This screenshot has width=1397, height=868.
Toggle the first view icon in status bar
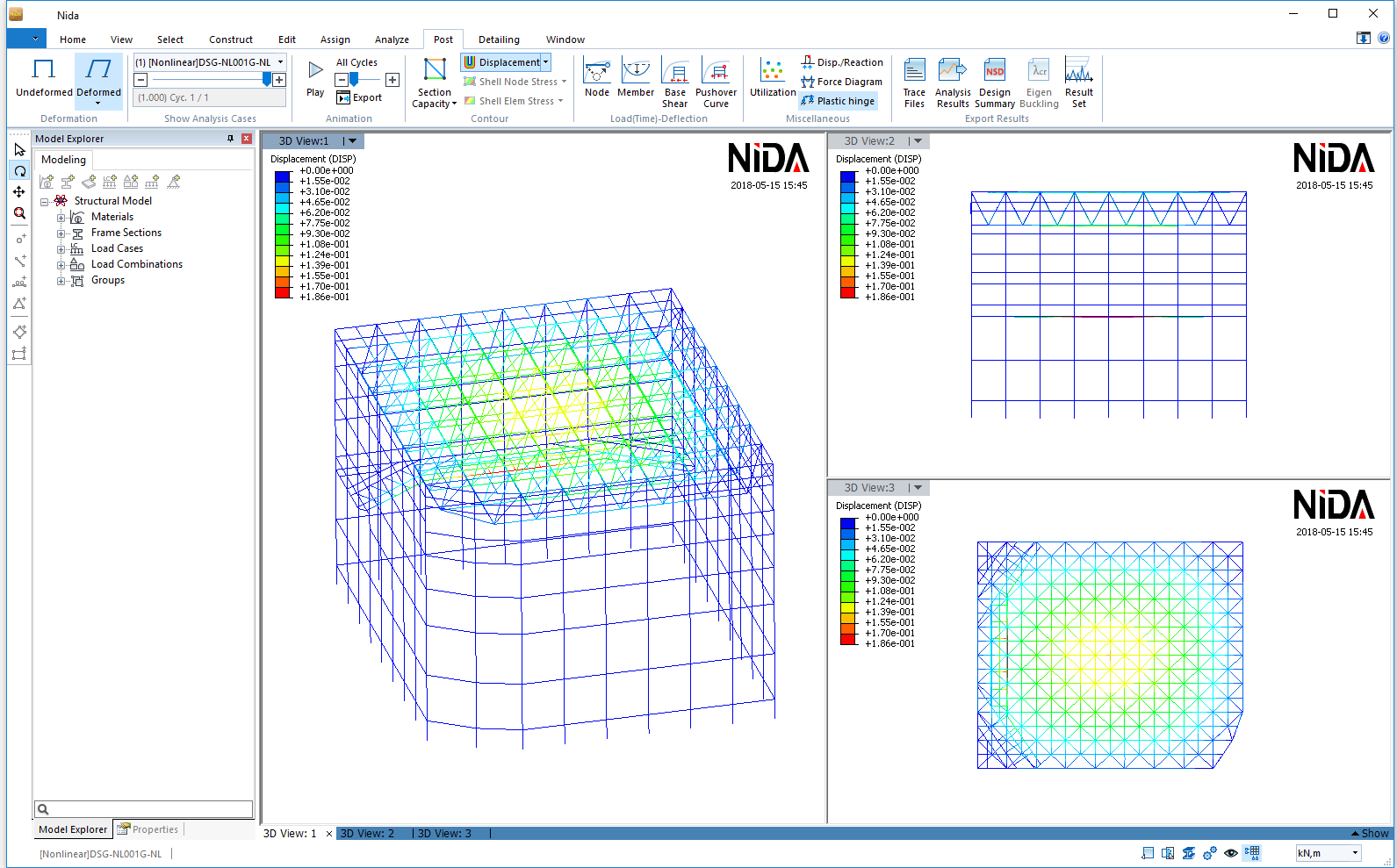[1148, 853]
